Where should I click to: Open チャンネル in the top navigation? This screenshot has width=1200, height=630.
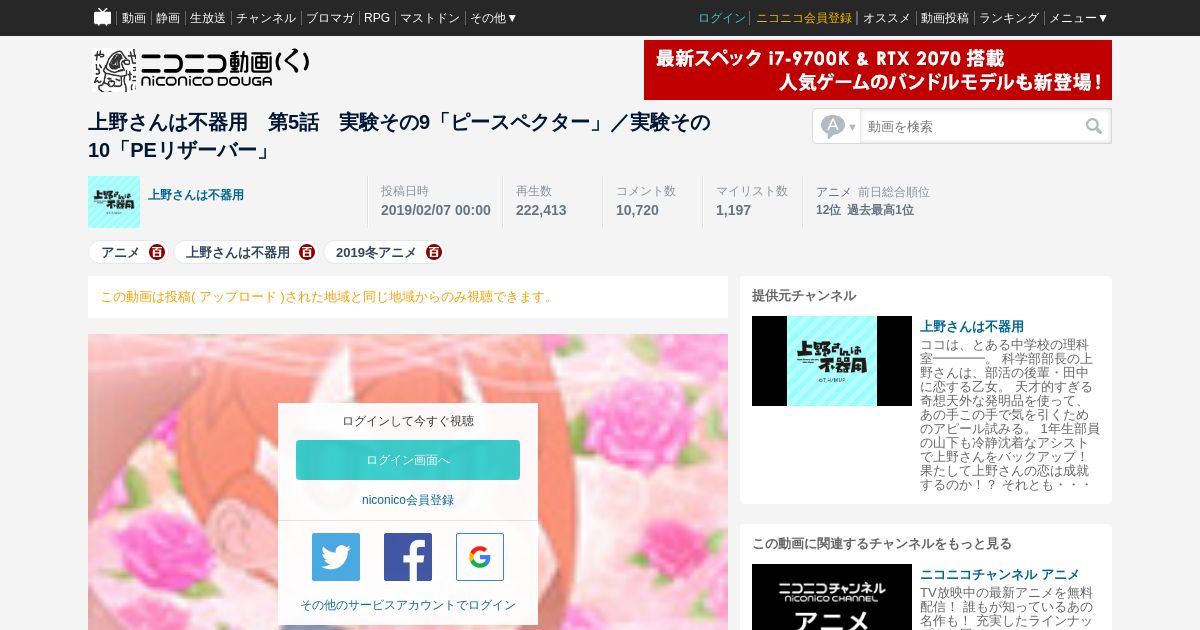pyautogui.click(x=266, y=18)
